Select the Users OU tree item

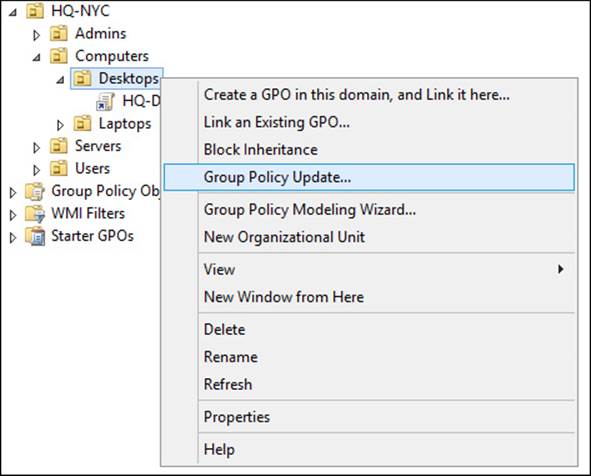click(92, 168)
